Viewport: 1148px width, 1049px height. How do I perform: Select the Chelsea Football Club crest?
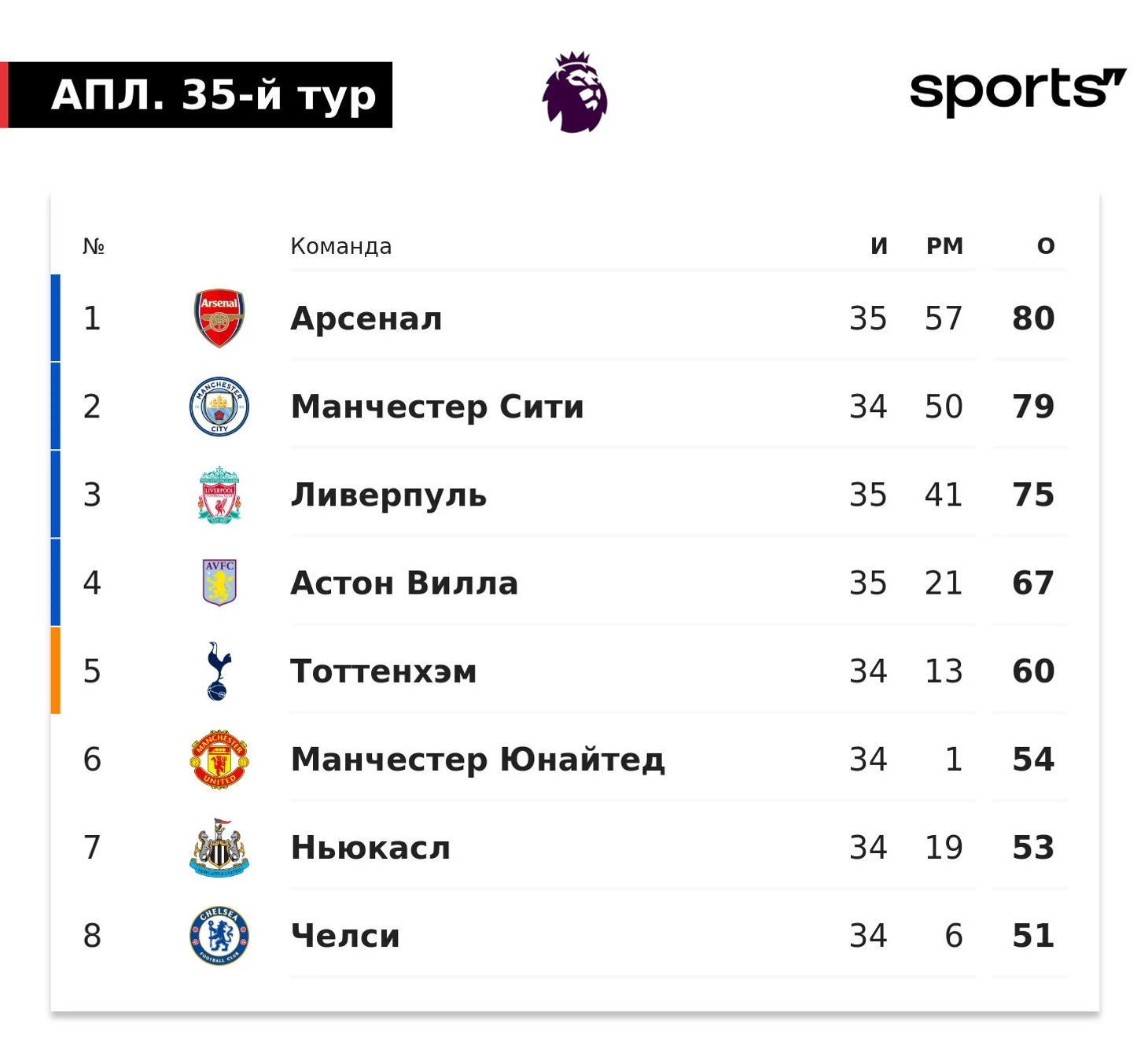(x=219, y=935)
